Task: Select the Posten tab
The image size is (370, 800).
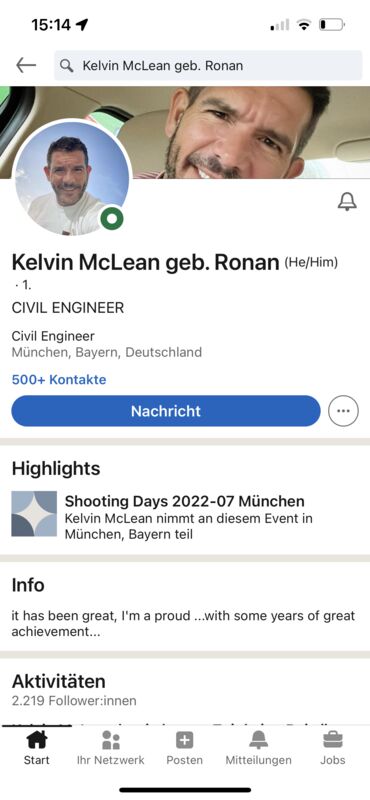Action: 184,747
